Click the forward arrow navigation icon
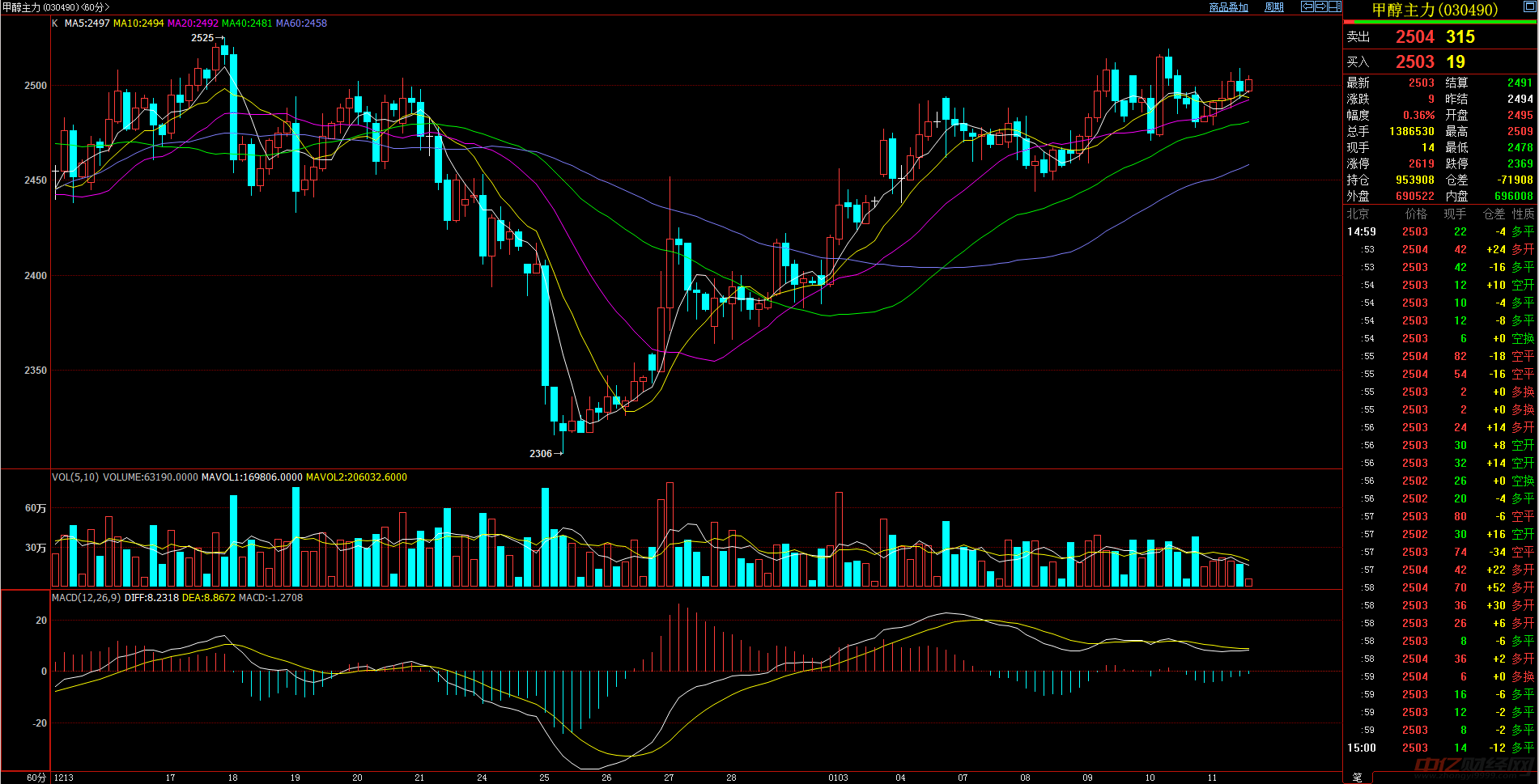The height and width of the screenshot is (784, 1539). 1320,6
